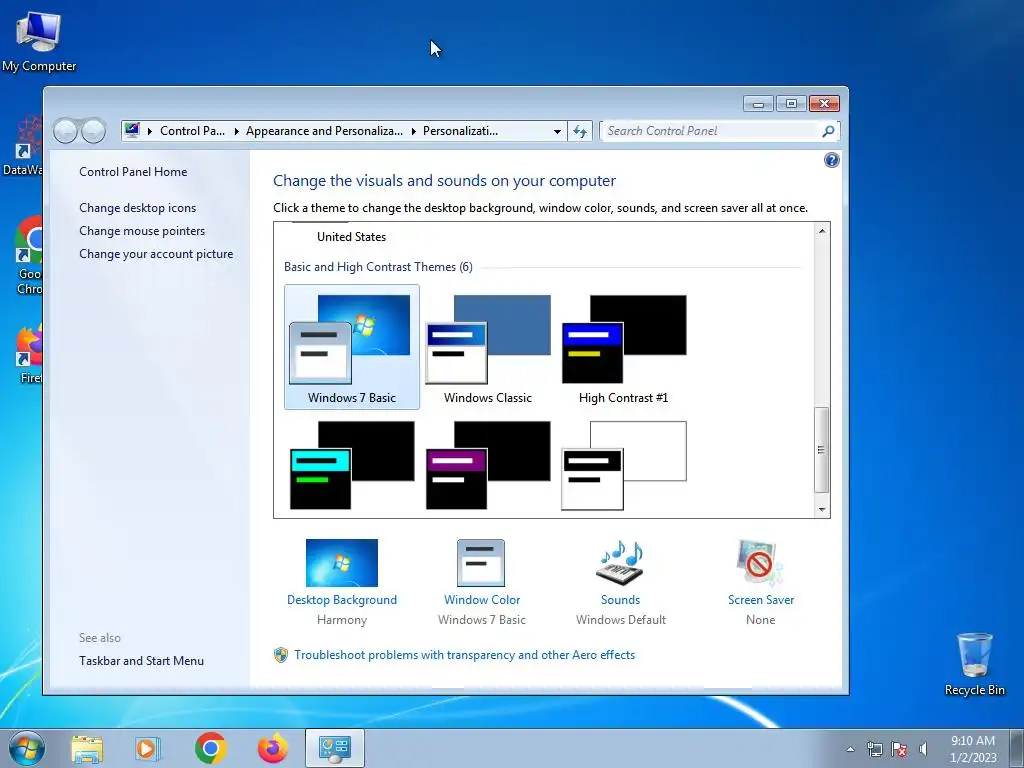Open Taskbar and Start Menu link
Screen dimensions: 1024x768
[141, 661]
